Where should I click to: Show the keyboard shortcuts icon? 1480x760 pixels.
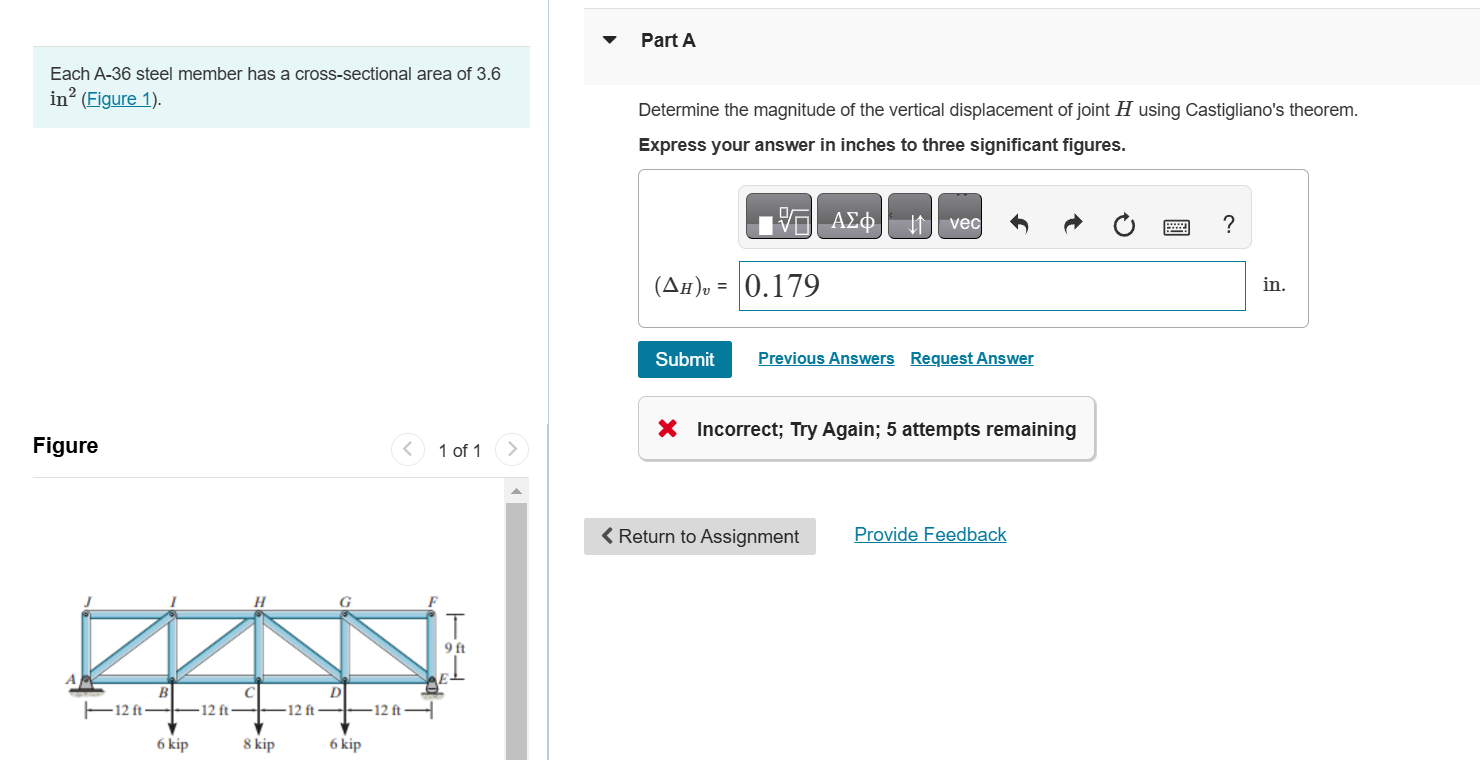tap(1176, 227)
